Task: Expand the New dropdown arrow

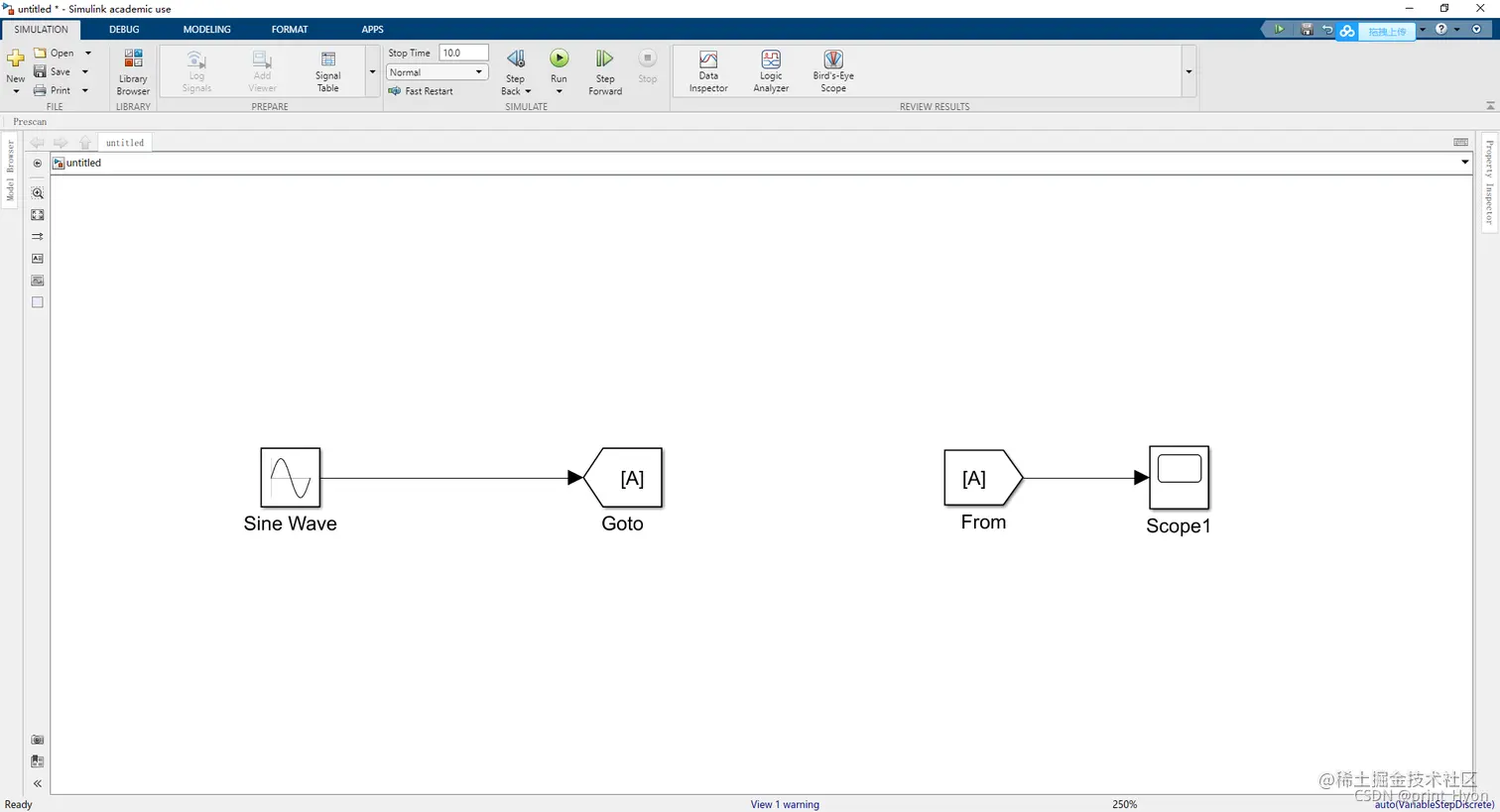Action: 16,92
